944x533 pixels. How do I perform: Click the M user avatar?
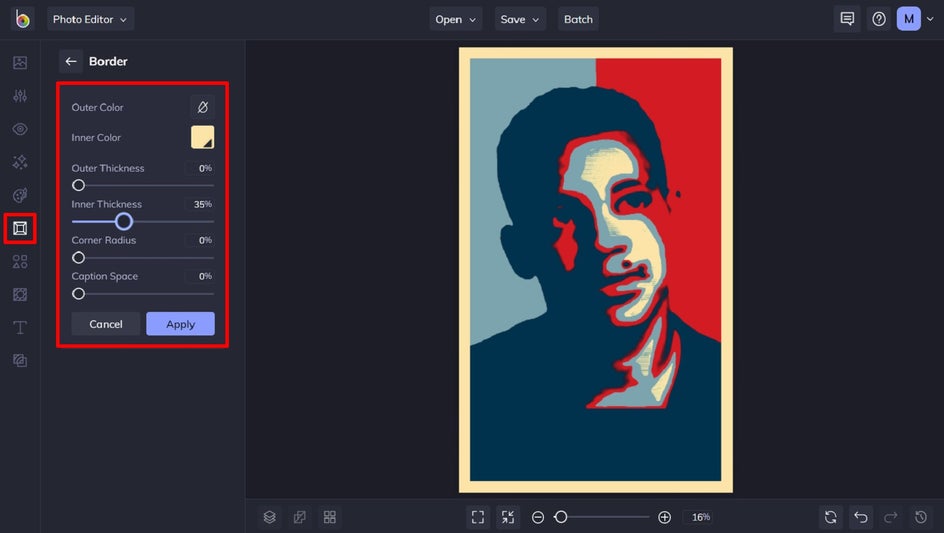(909, 19)
